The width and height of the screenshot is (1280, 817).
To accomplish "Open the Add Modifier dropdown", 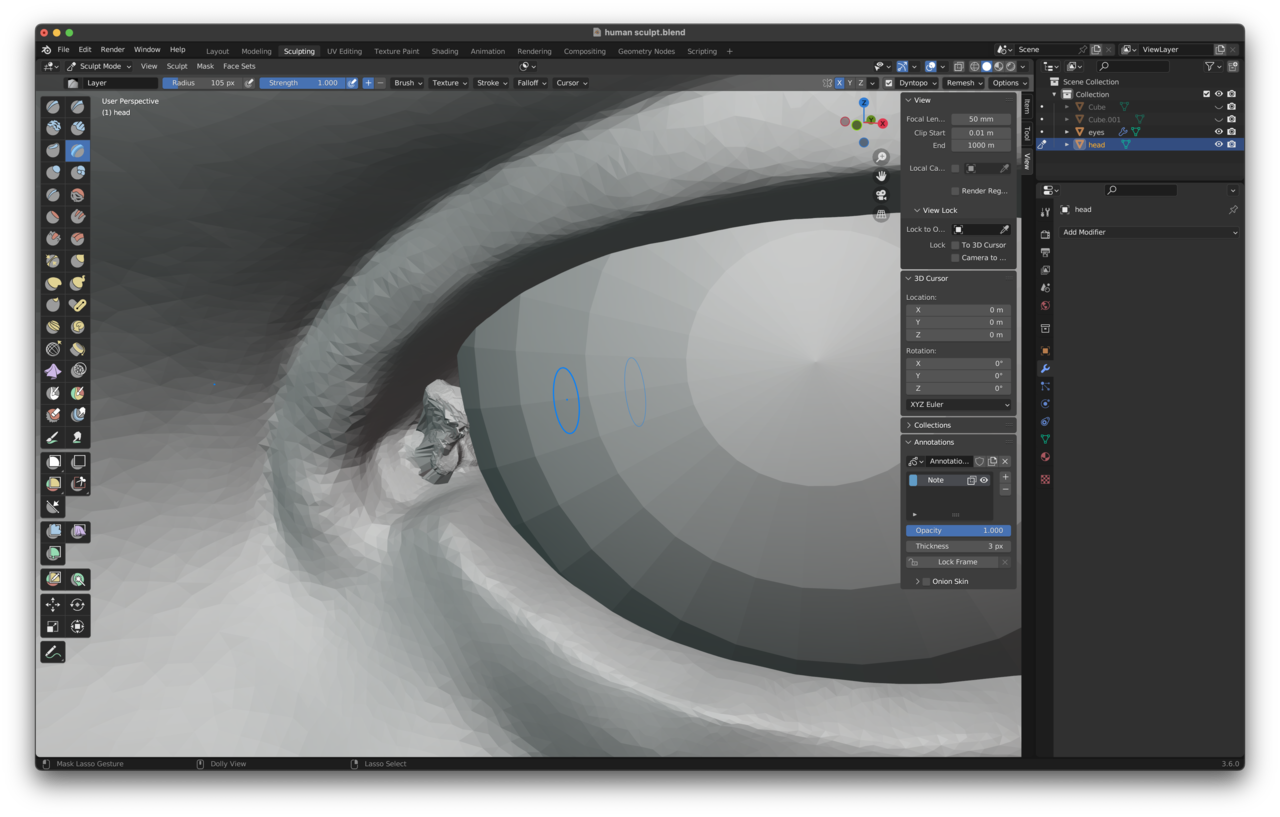I will (1149, 232).
